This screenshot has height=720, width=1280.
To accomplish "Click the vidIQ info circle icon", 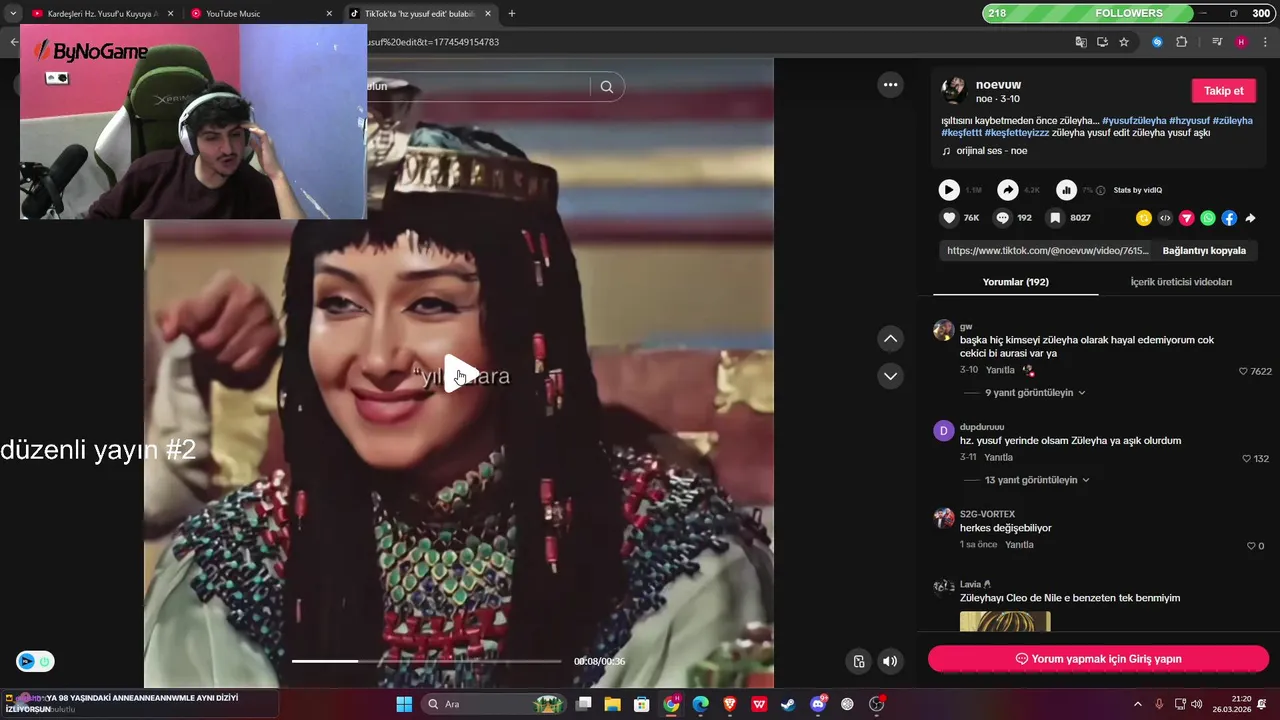I will tap(1101, 190).
